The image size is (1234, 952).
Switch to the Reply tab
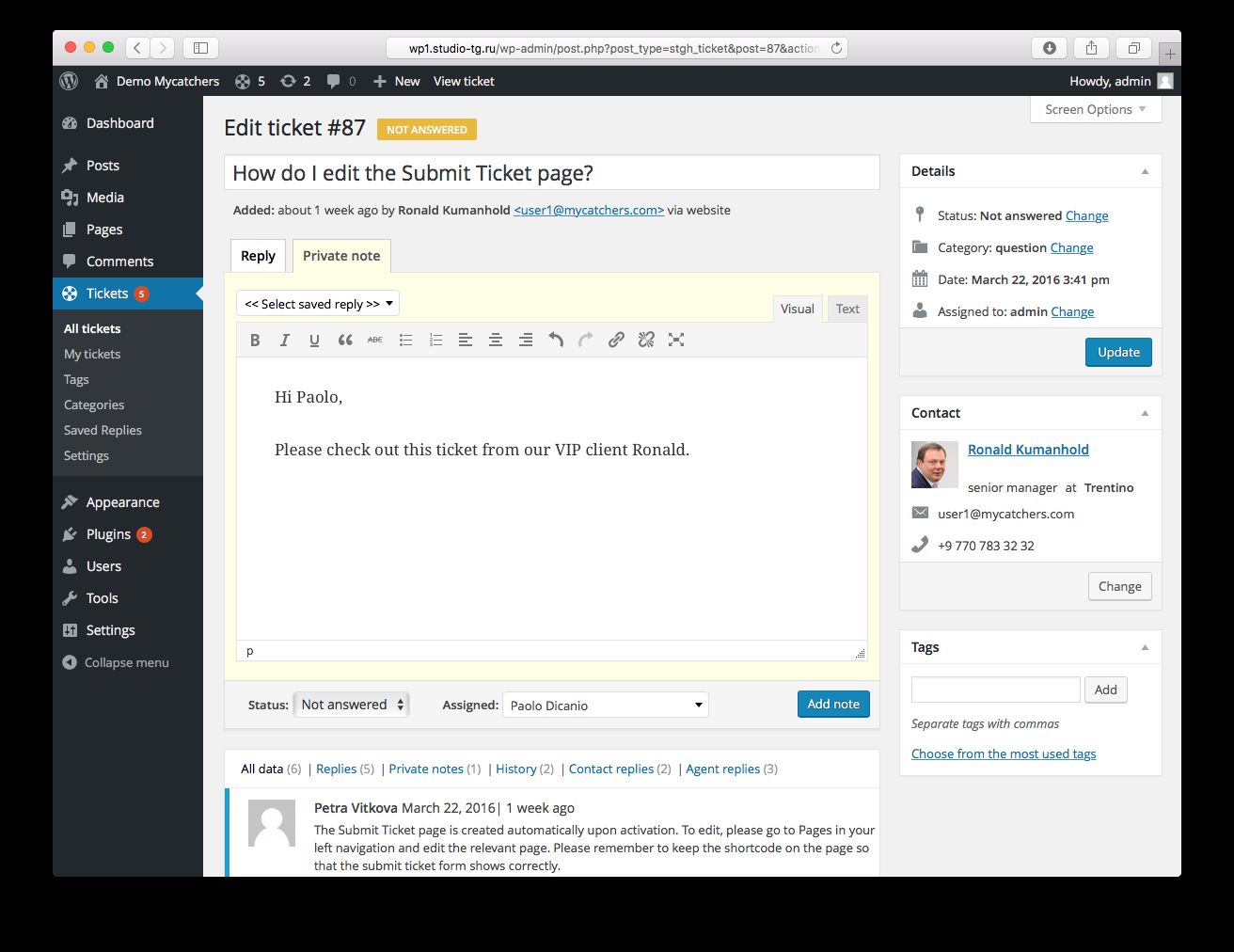point(258,256)
